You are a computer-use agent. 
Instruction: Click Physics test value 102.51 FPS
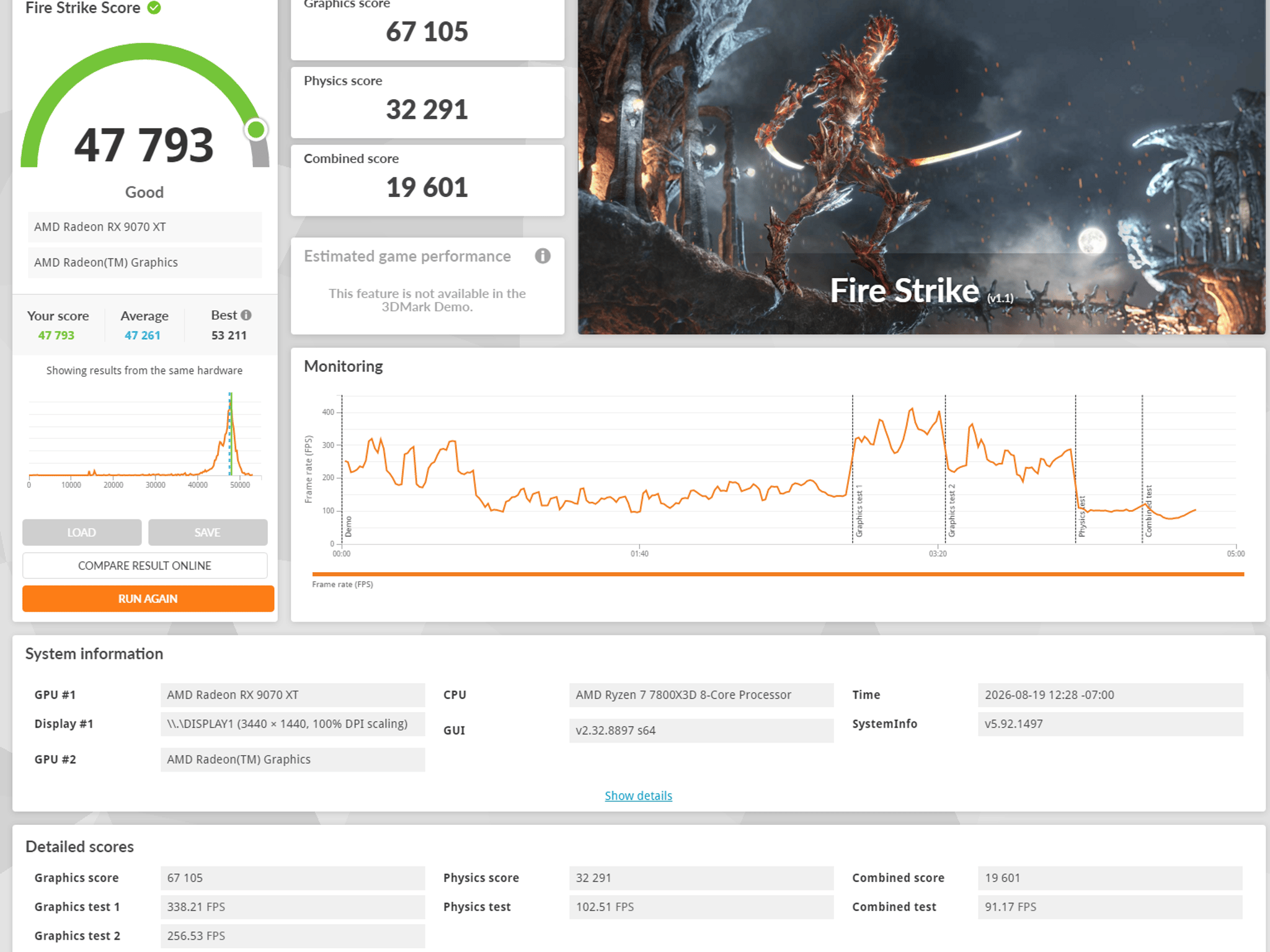pos(701,907)
